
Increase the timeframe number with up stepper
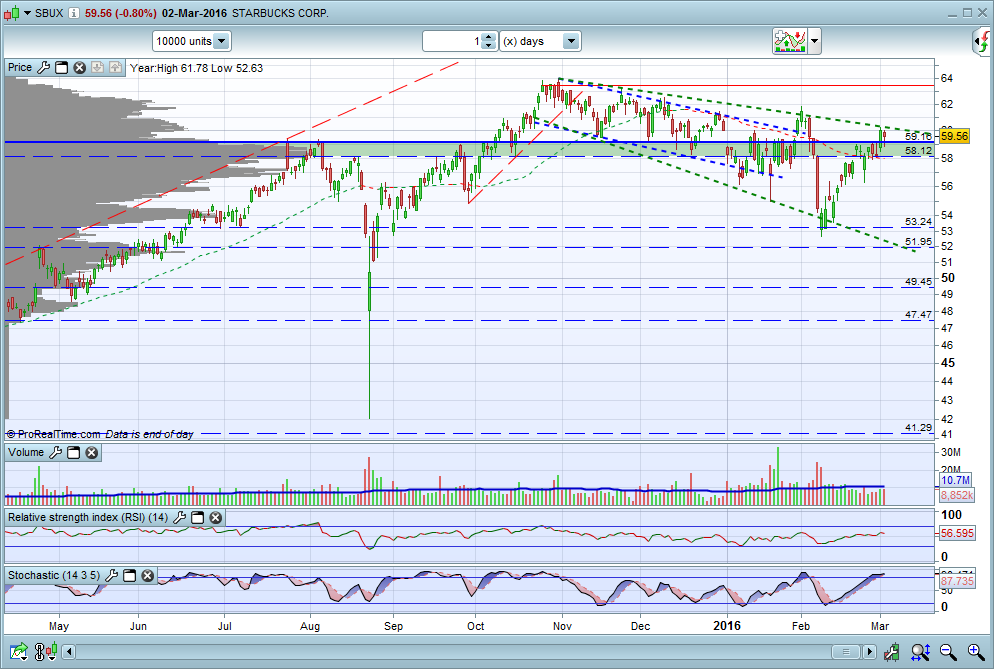pos(488,37)
